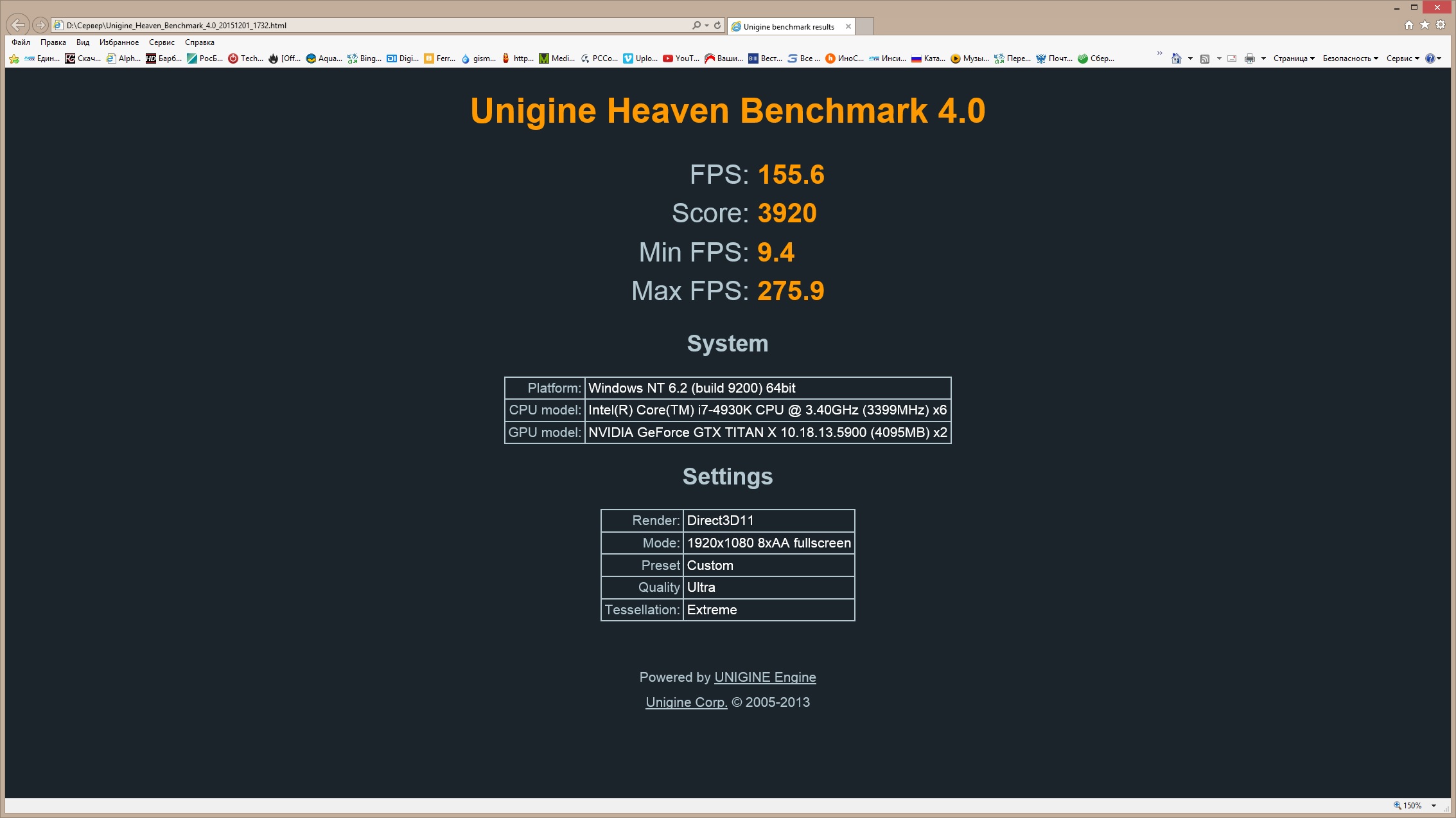The height and width of the screenshot is (818, 1456).
Task: Click the Refresh icon in address bar
Action: (717, 26)
